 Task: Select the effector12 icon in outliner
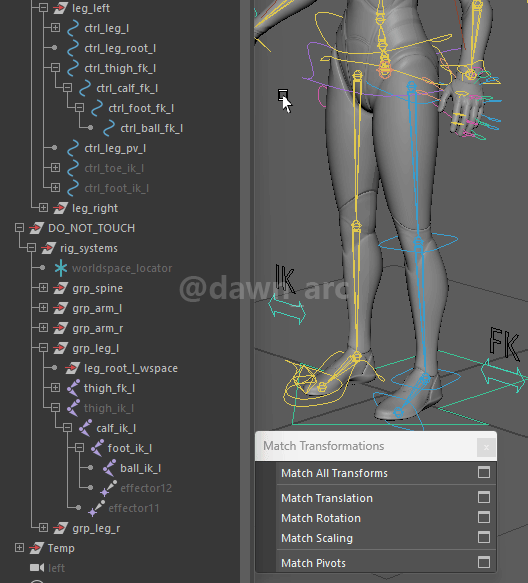[109, 488]
